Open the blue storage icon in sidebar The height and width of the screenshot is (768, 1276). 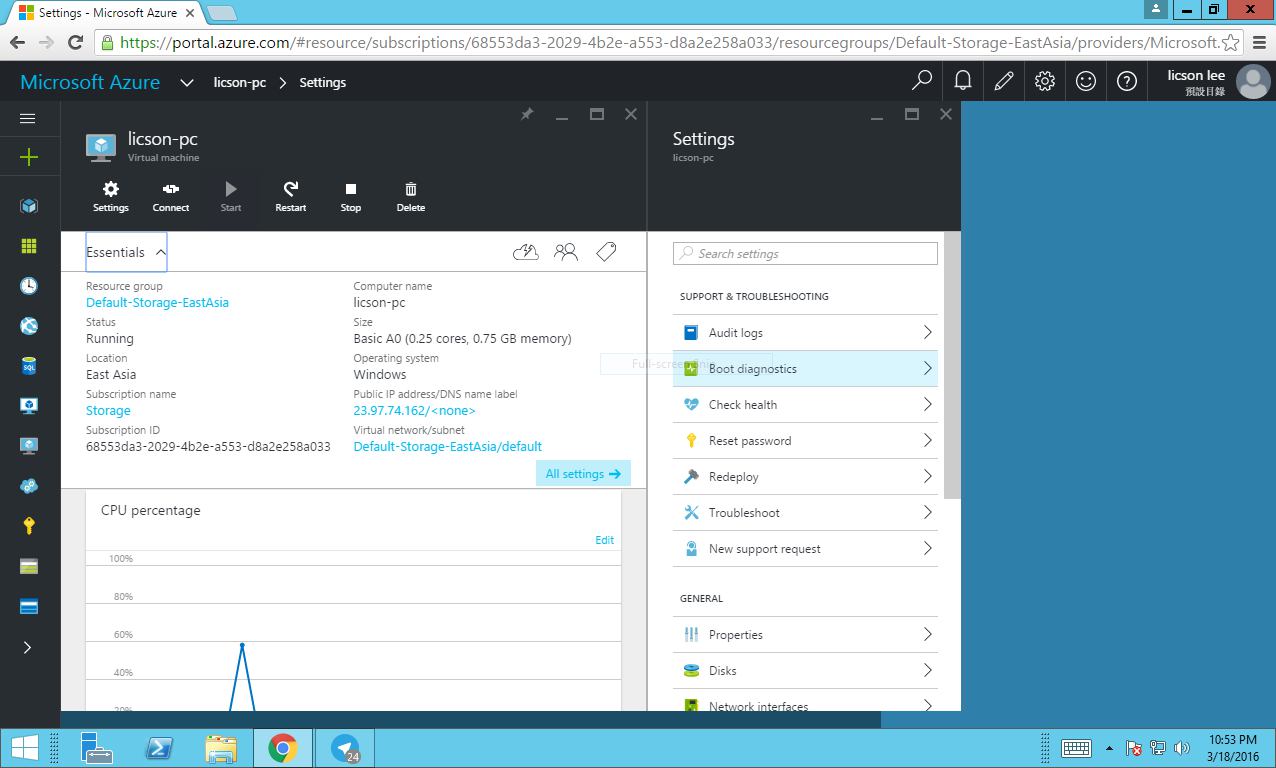(x=29, y=606)
